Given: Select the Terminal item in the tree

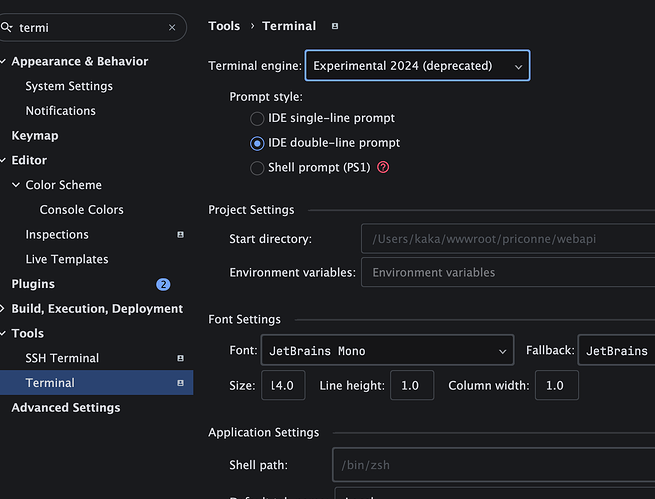Looking at the screenshot, I should [x=96, y=383].
